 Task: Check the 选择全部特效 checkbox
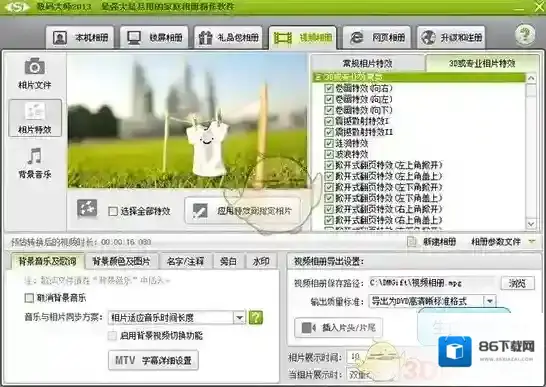(x=113, y=211)
